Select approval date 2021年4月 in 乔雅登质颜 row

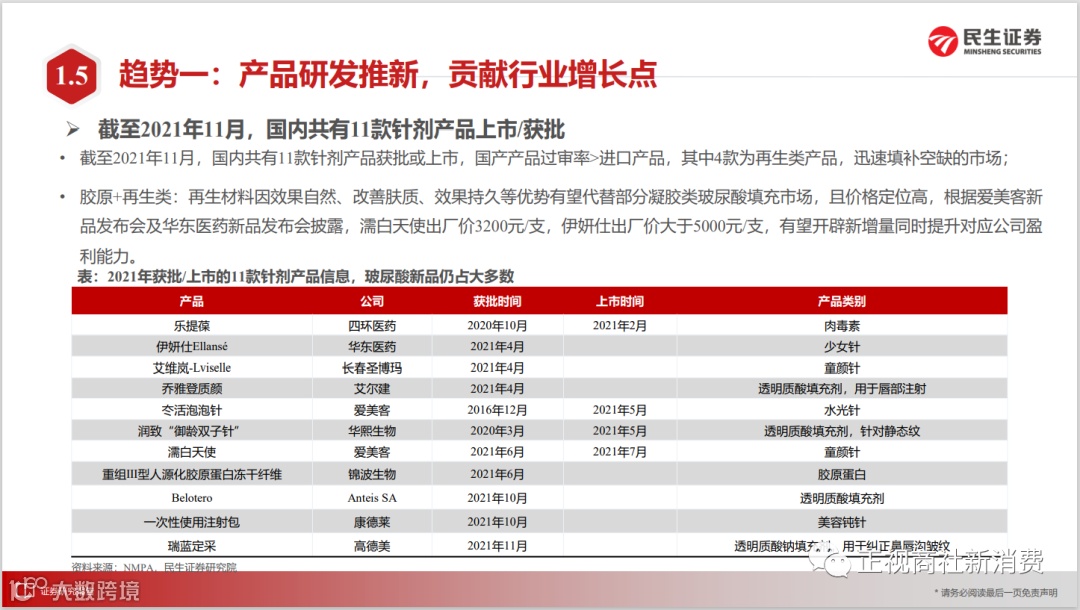pos(497,388)
